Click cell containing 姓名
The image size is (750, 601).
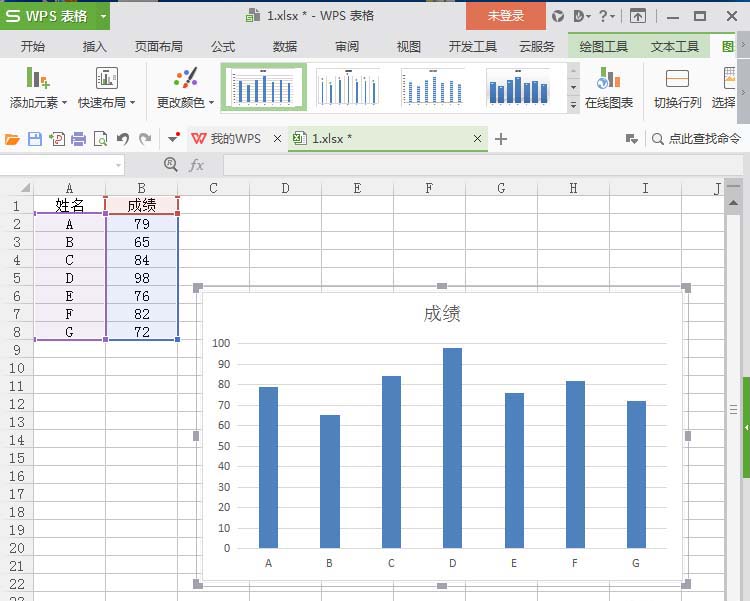pyautogui.click(x=69, y=205)
